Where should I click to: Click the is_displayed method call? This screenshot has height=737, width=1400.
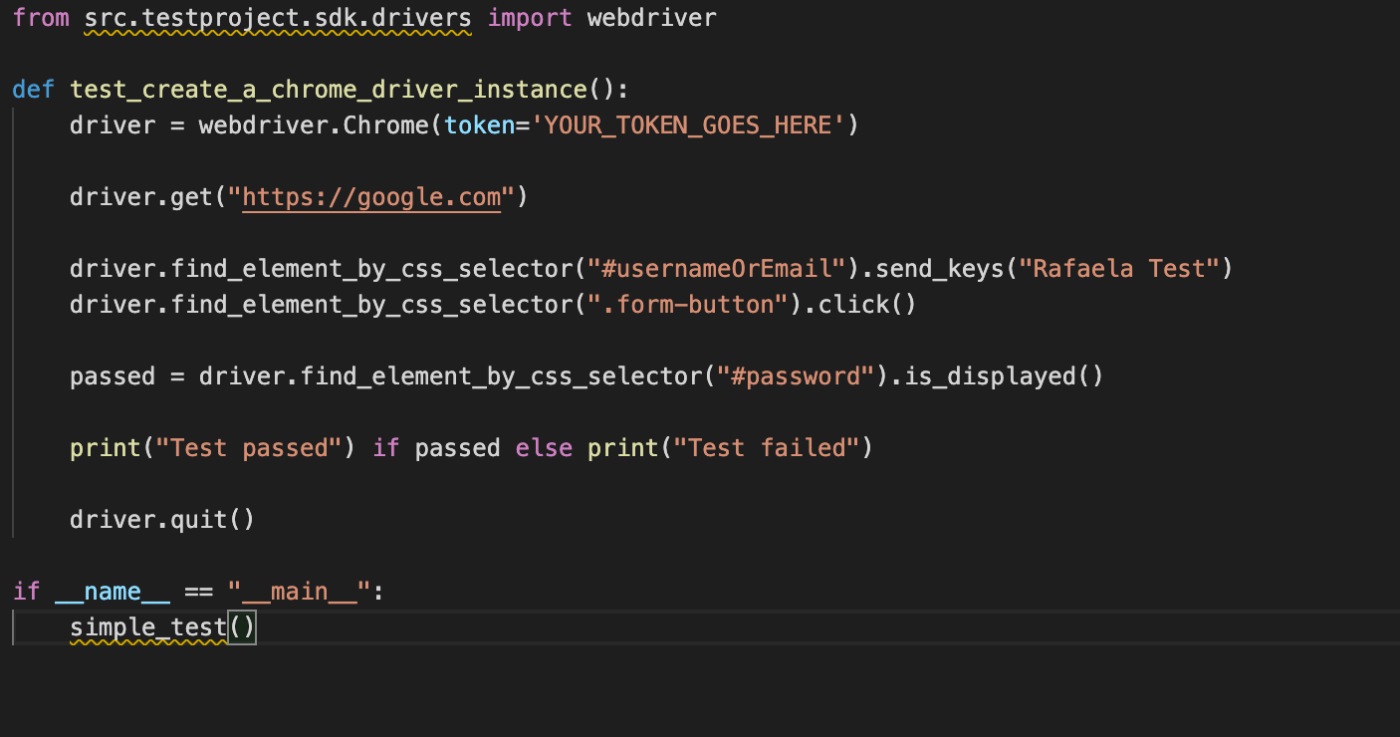pos(1003,376)
